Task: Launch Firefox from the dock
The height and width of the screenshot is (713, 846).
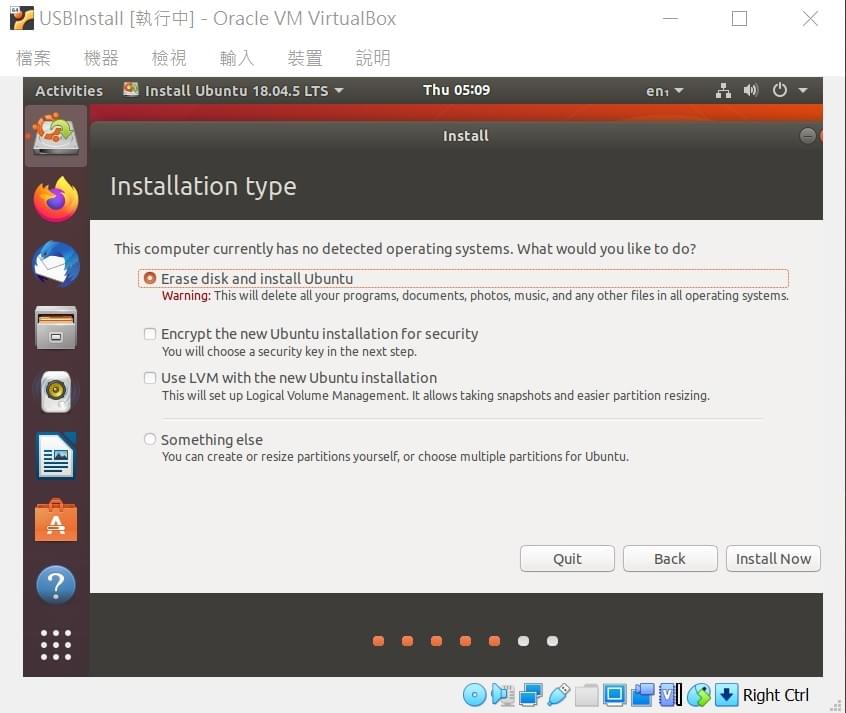Action: click(56, 199)
